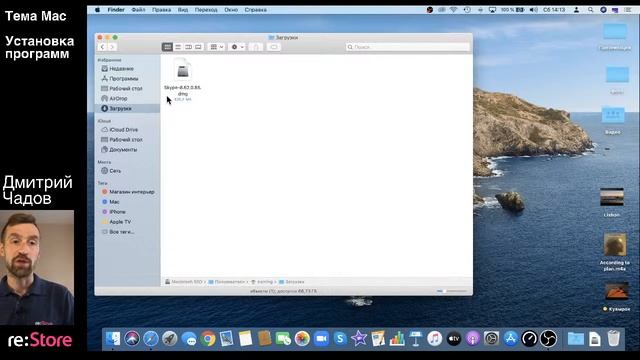Adjust the icon size slider
This screenshot has height=360, width=640.
(451, 291)
